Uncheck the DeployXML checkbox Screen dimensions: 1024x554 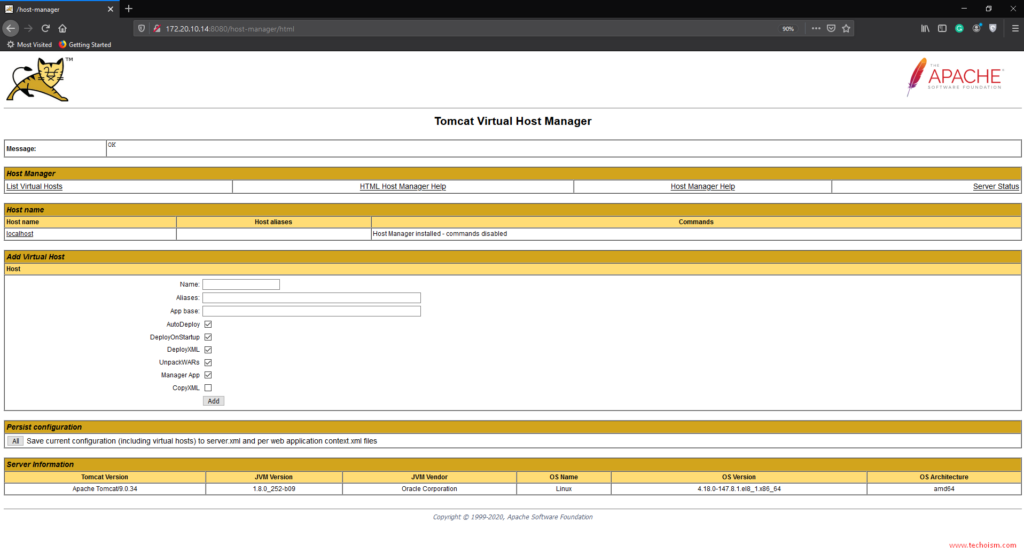coord(208,350)
